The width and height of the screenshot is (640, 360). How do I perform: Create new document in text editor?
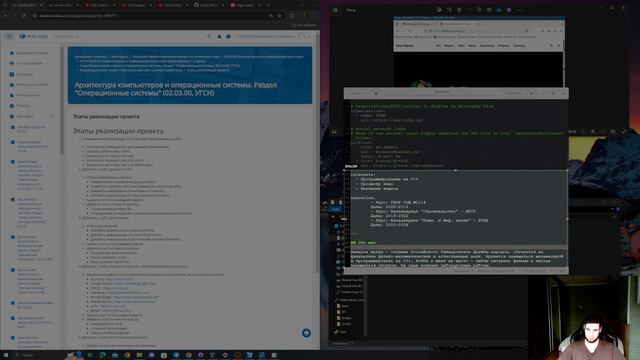click(x=376, y=93)
